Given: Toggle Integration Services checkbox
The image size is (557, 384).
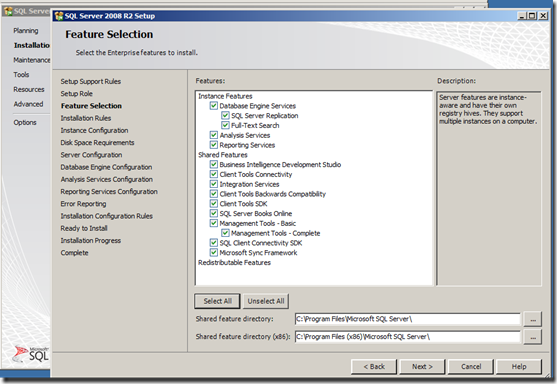Looking at the screenshot, I should click(213, 184).
